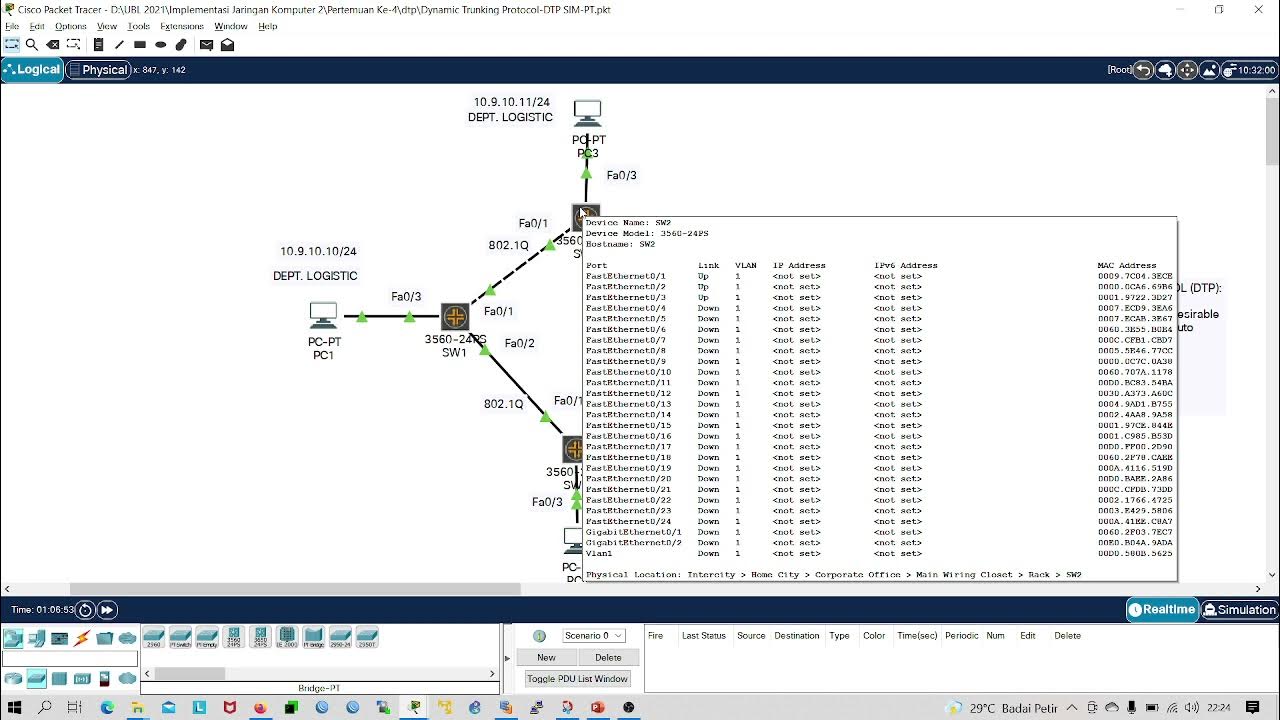Image resolution: width=1280 pixels, height=720 pixels.
Task: Select the Miscellaneous folder category icon
Action: pyautogui.click(x=105, y=638)
